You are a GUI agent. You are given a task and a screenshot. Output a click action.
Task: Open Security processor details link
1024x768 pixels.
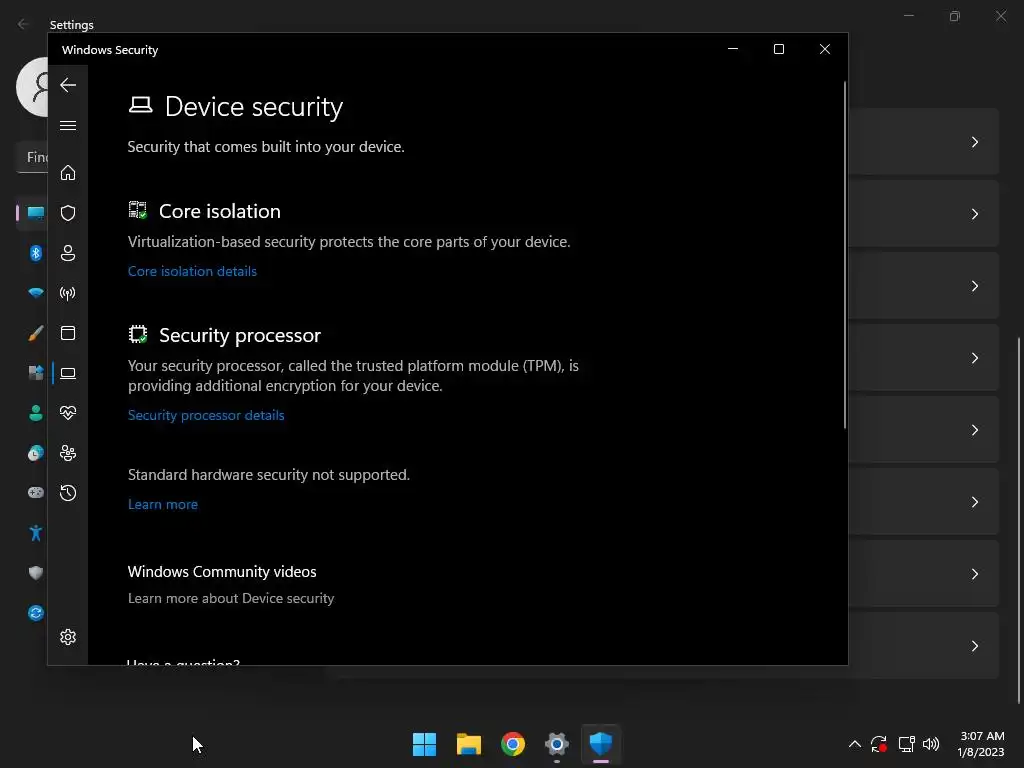pyautogui.click(x=206, y=415)
